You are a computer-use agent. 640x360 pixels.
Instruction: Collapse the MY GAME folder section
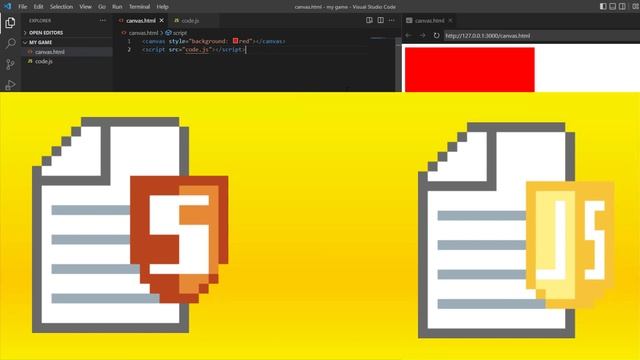pyautogui.click(x=67, y=42)
